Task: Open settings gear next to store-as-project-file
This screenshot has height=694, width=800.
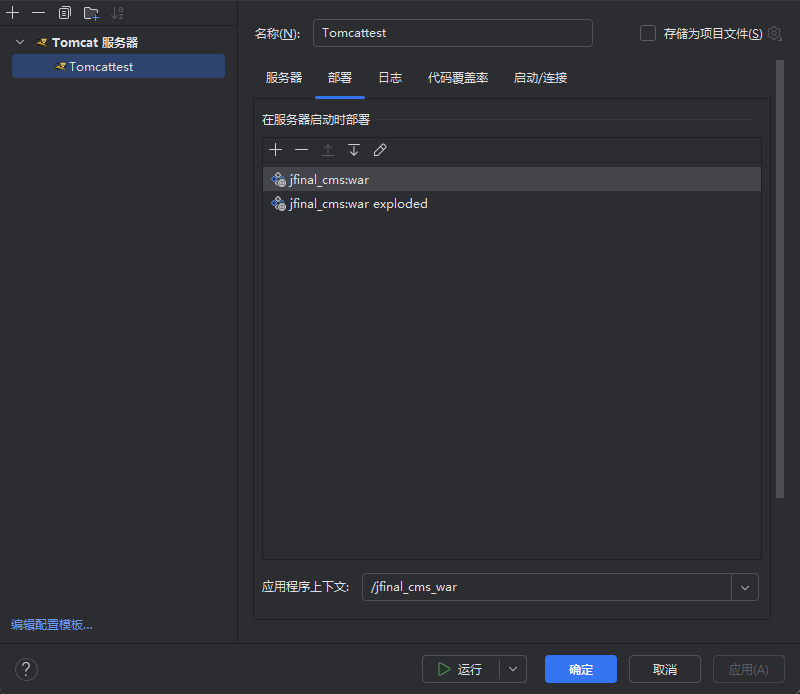Action: click(774, 33)
